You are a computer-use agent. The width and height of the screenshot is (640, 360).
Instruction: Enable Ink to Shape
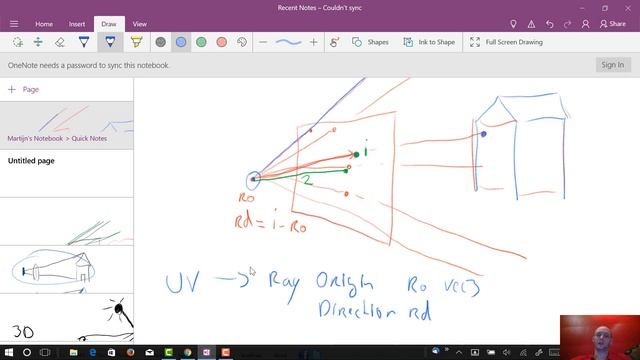tap(429, 42)
